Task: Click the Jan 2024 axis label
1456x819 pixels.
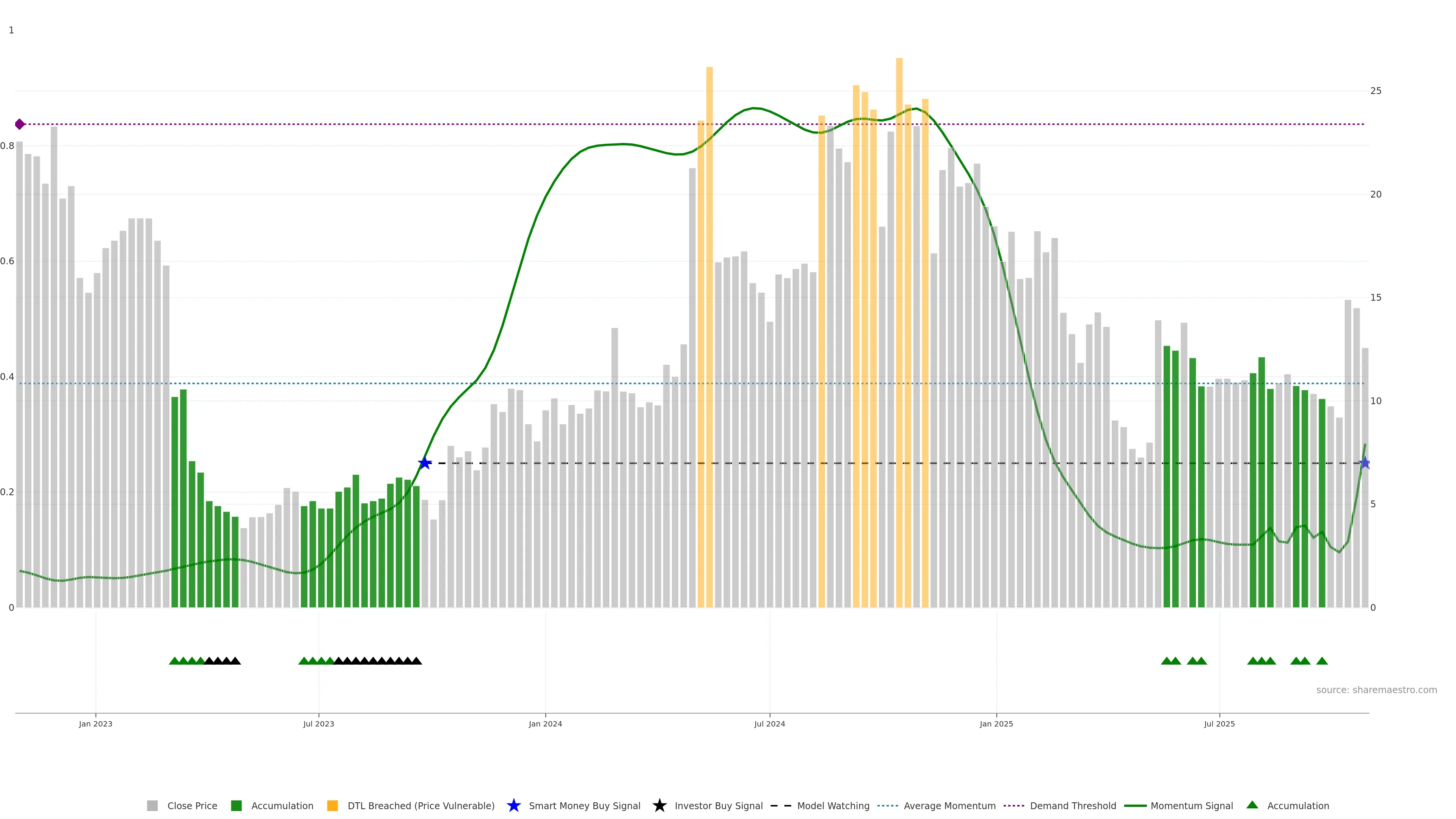Action: tap(545, 723)
